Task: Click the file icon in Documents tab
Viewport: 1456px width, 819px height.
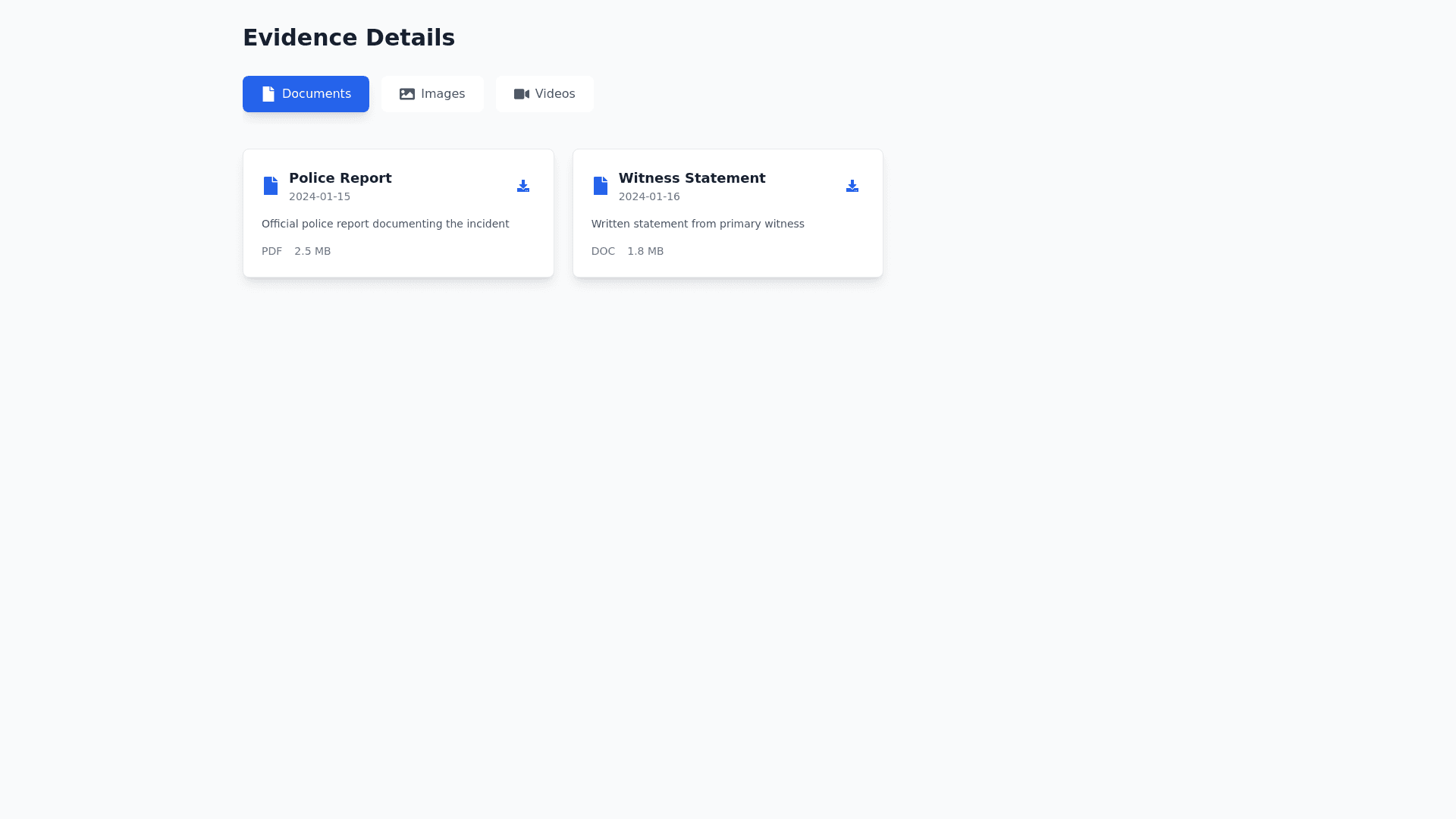Action: (x=268, y=94)
